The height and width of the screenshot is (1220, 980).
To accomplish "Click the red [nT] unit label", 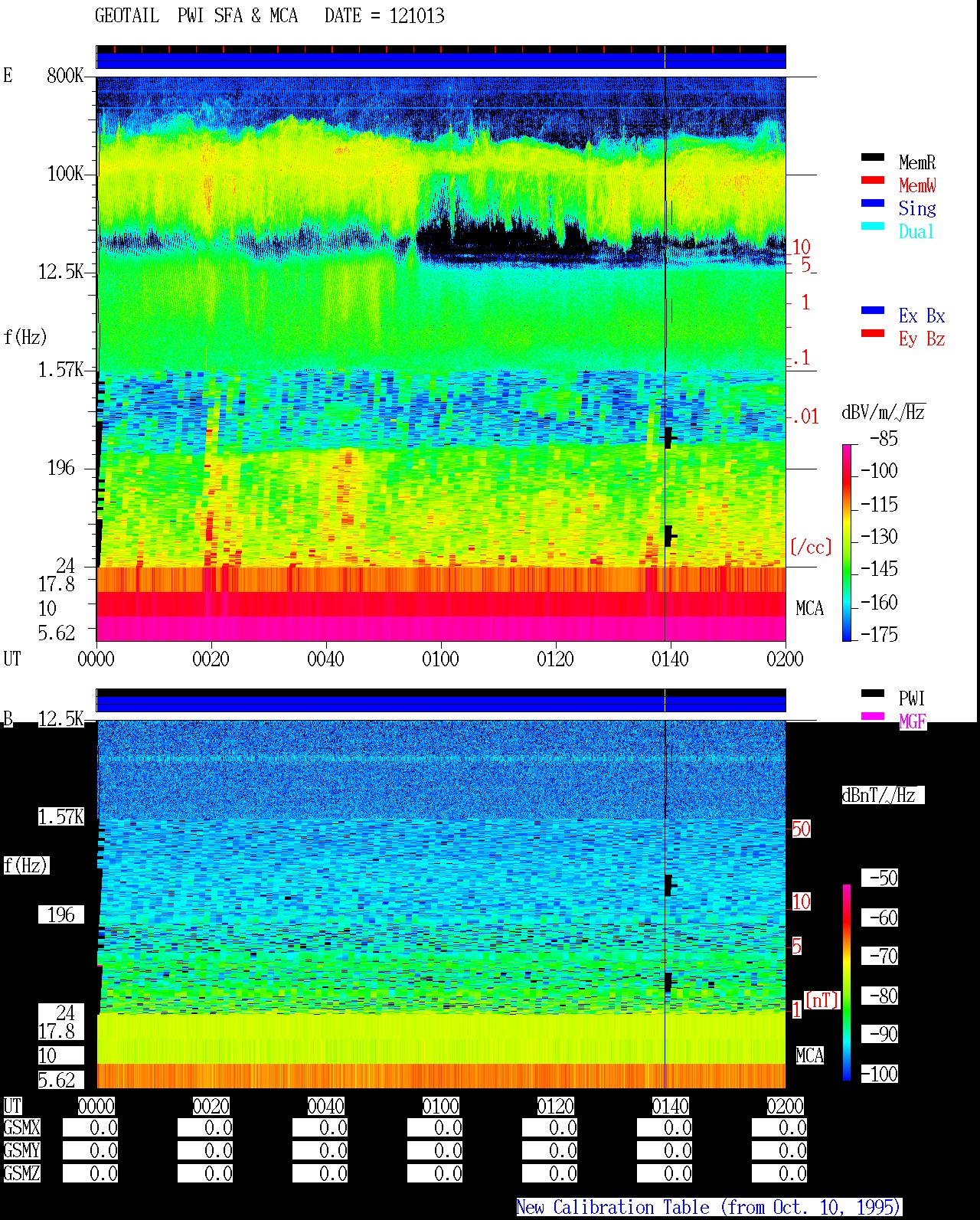I will pos(822,1000).
